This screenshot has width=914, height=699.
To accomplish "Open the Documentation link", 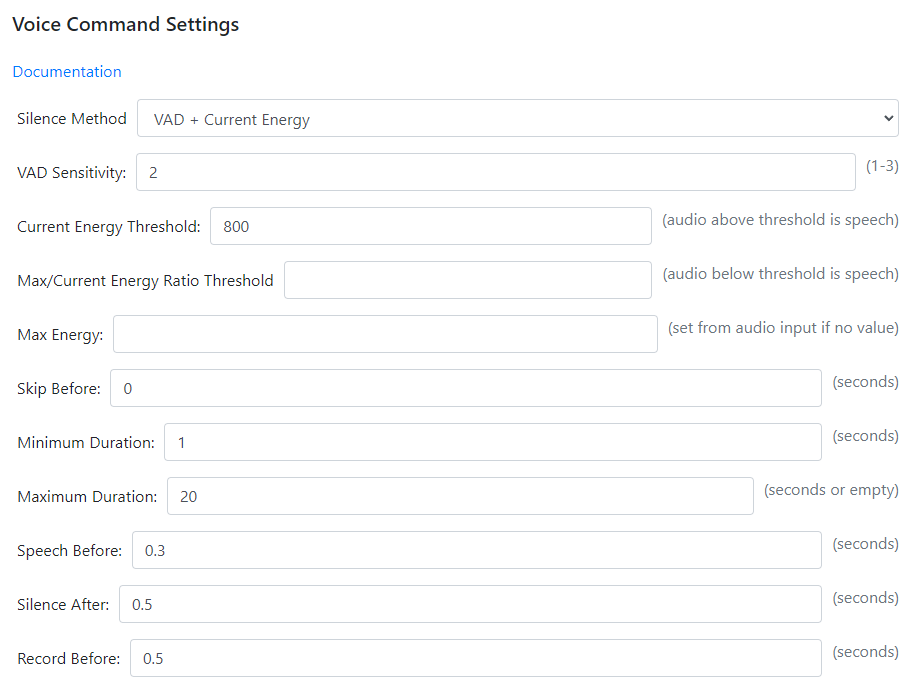I will pos(67,72).
